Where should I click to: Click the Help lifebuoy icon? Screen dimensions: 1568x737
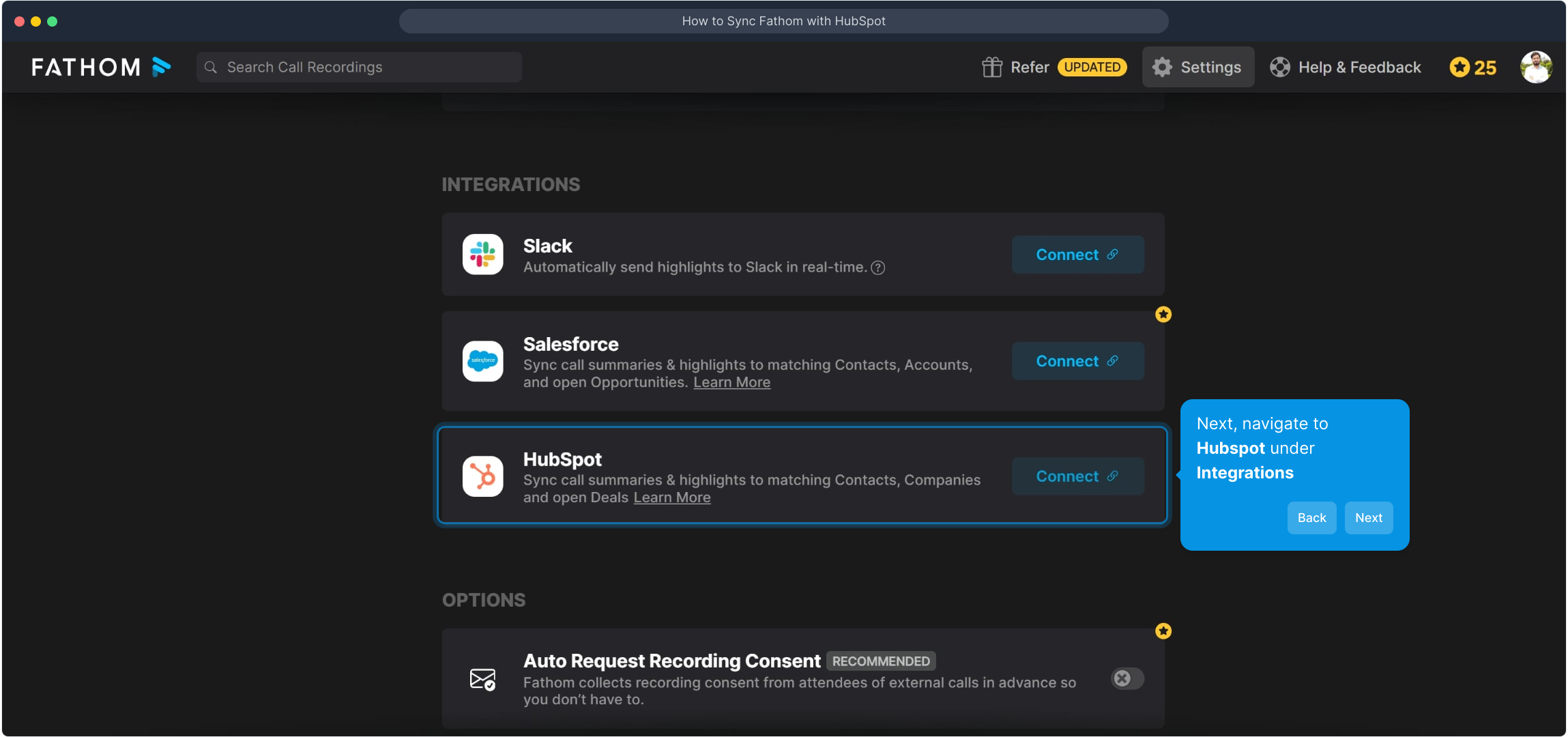click(x=1280, y=67)
